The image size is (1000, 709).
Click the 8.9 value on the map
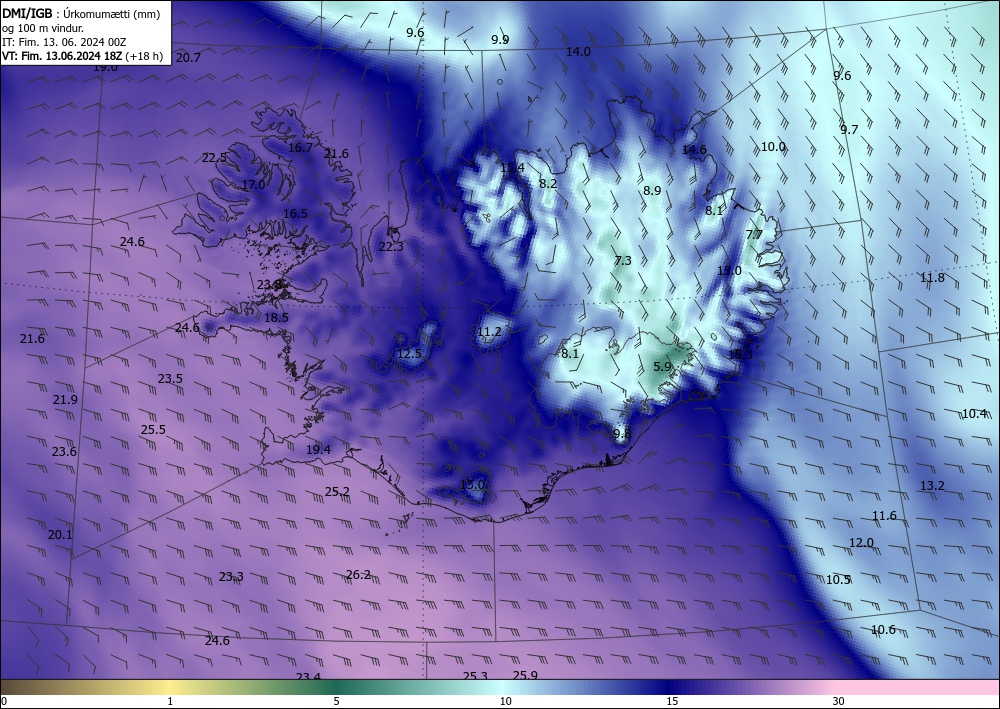click(x=652, y=191)
